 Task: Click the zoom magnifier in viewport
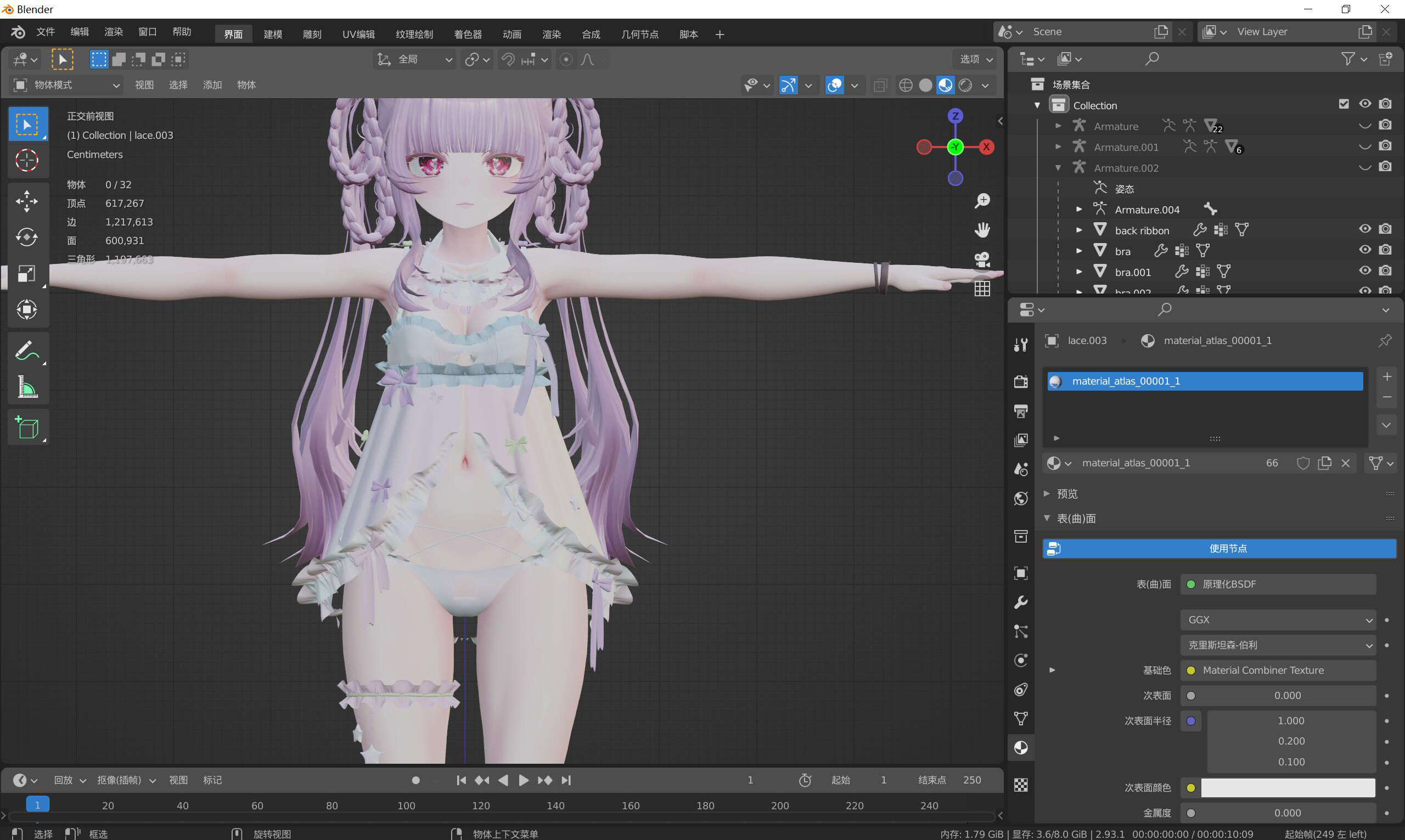(982, 200)
